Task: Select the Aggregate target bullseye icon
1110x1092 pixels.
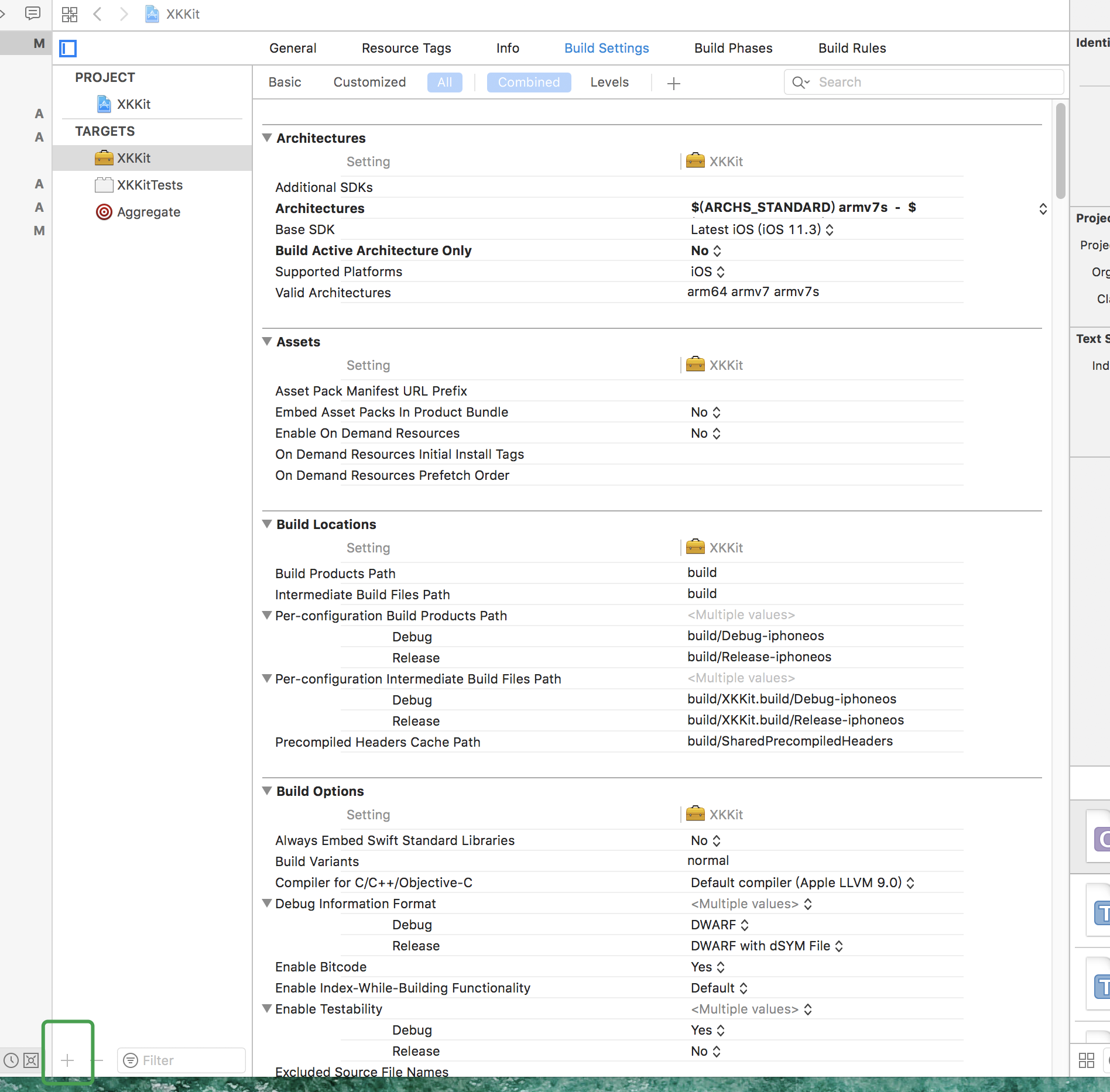Action: click(104, 212)
